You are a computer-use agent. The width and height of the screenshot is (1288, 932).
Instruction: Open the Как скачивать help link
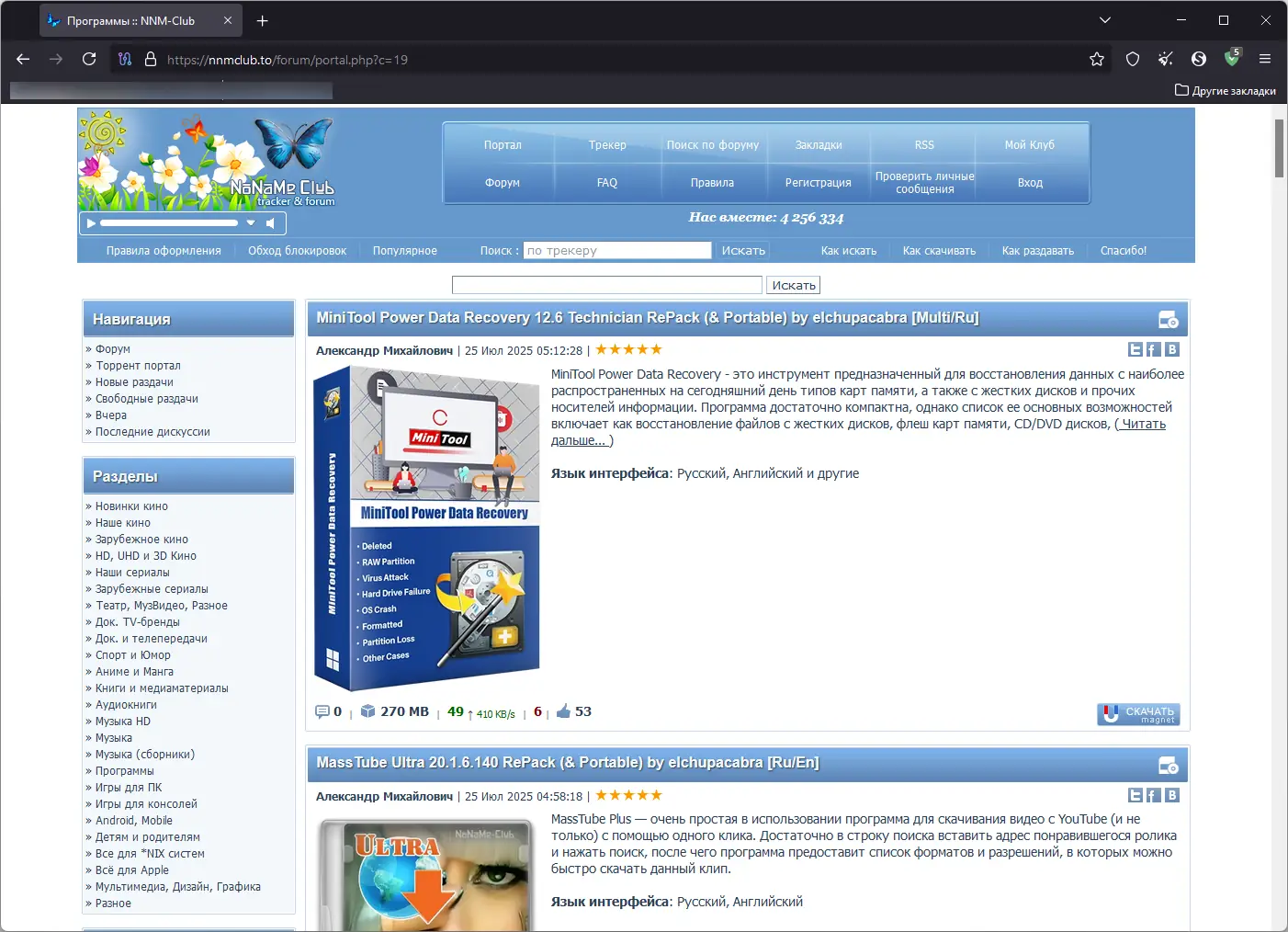point(939,251)
